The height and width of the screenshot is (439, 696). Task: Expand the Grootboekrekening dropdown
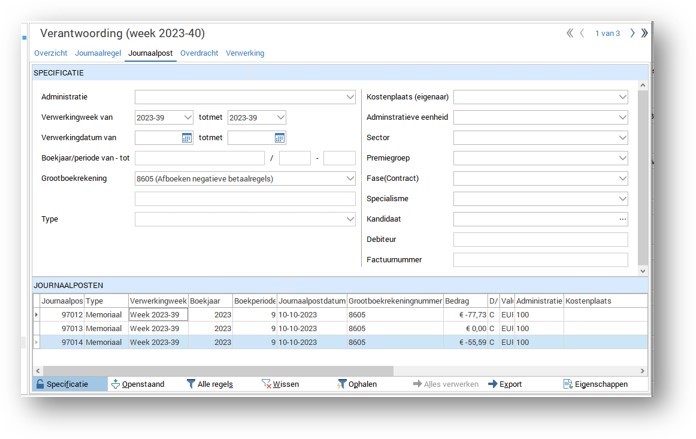[x=350, y=179]
